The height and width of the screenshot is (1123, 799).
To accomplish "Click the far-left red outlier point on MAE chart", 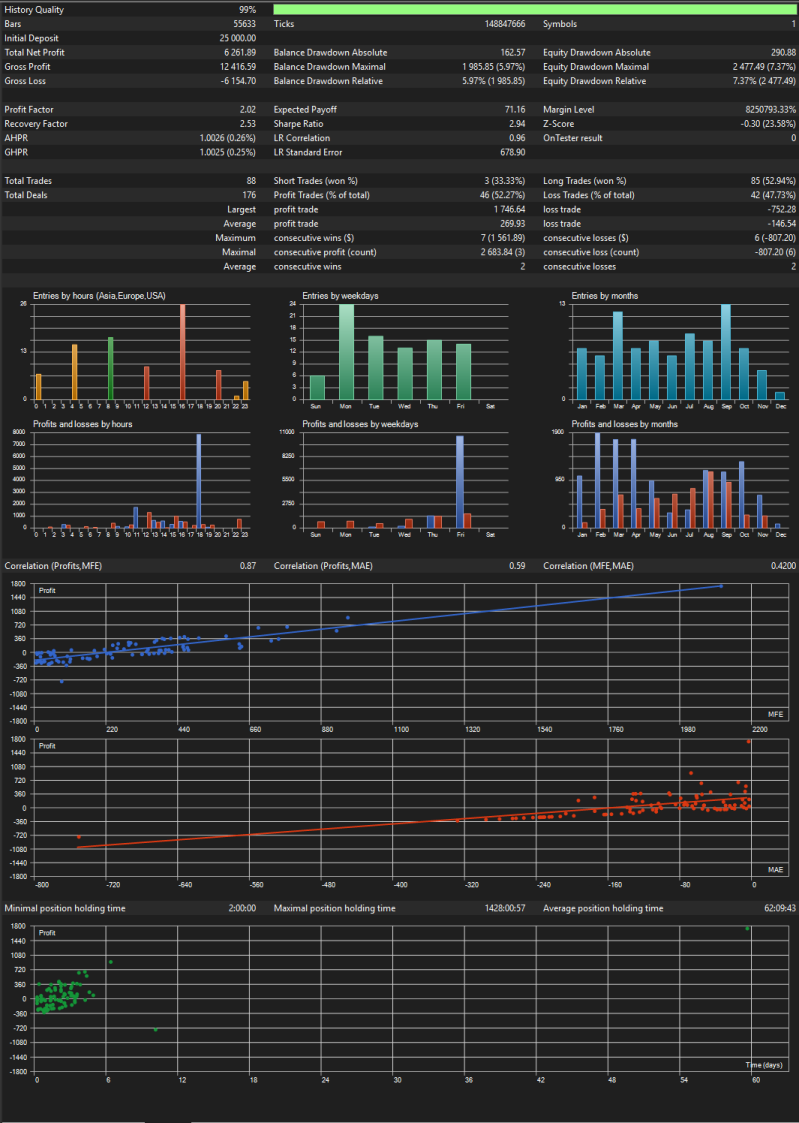I will click(x=79, y=837).
